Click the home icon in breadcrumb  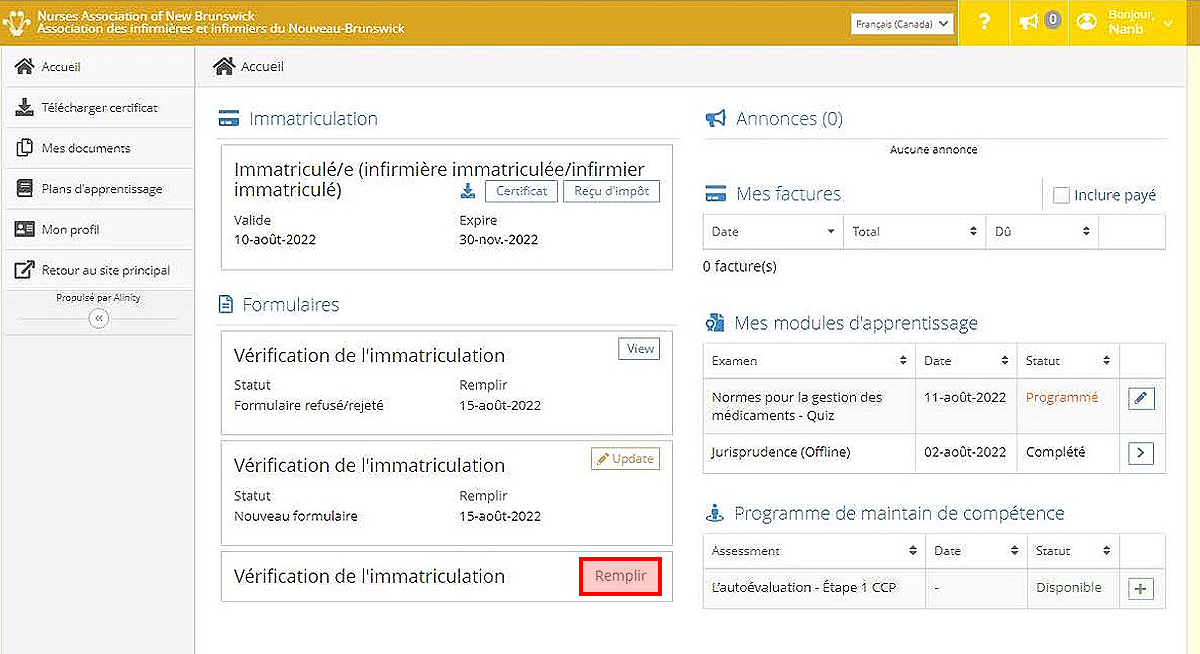(224, 67)
